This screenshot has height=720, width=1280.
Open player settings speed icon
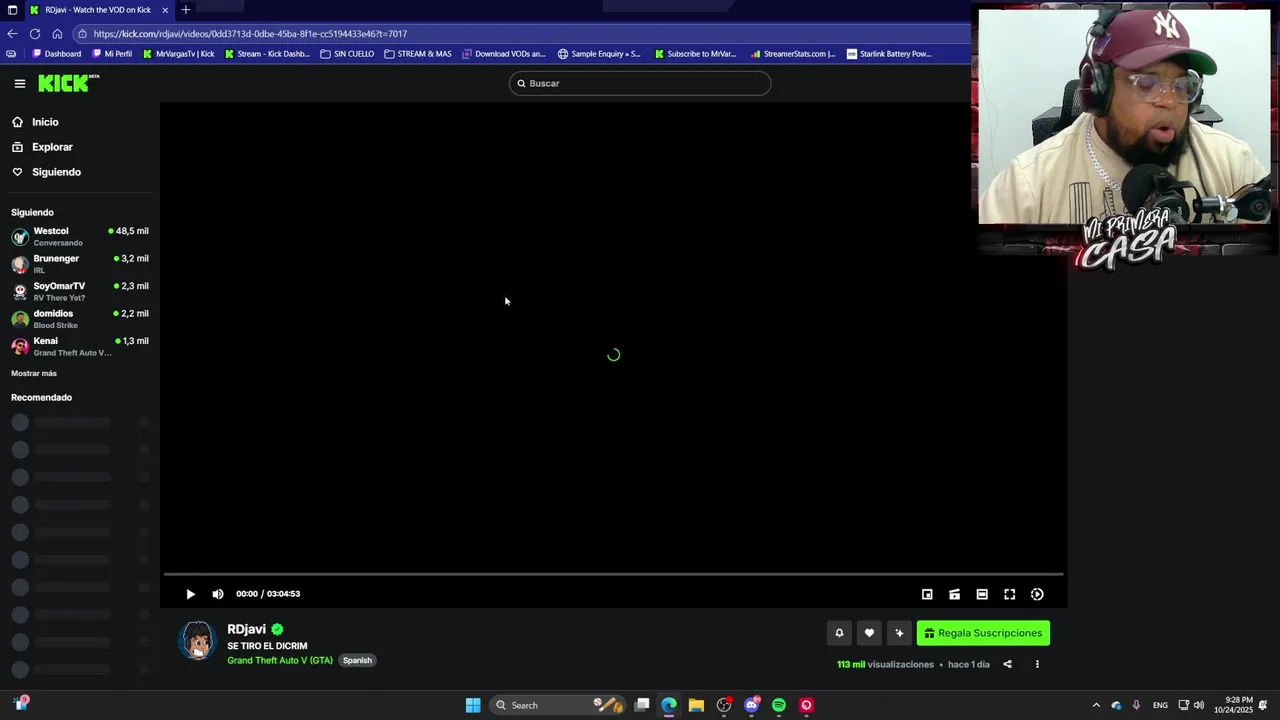pos(1037,594)
